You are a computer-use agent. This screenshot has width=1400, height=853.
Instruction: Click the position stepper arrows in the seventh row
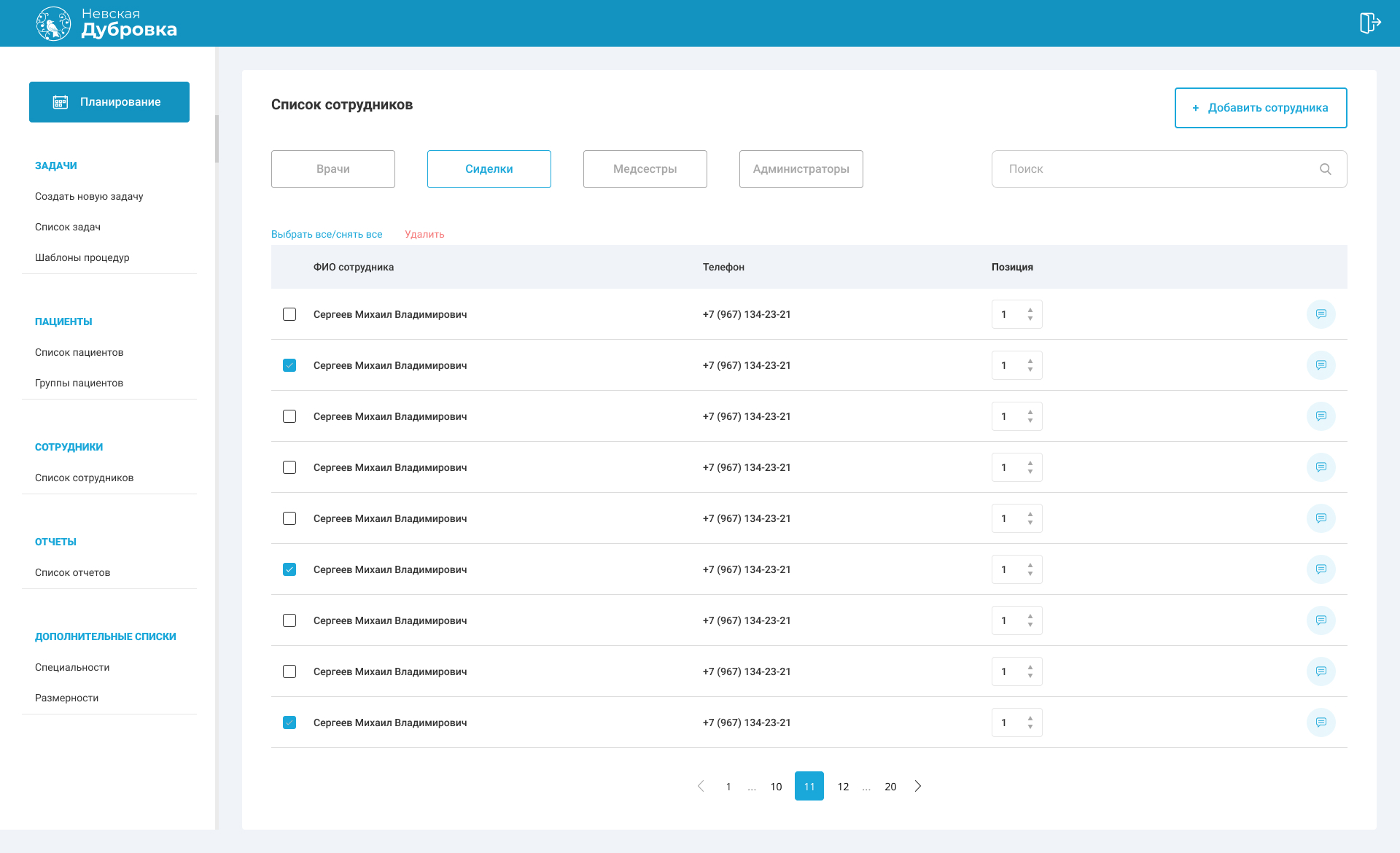pos(1030,620)
